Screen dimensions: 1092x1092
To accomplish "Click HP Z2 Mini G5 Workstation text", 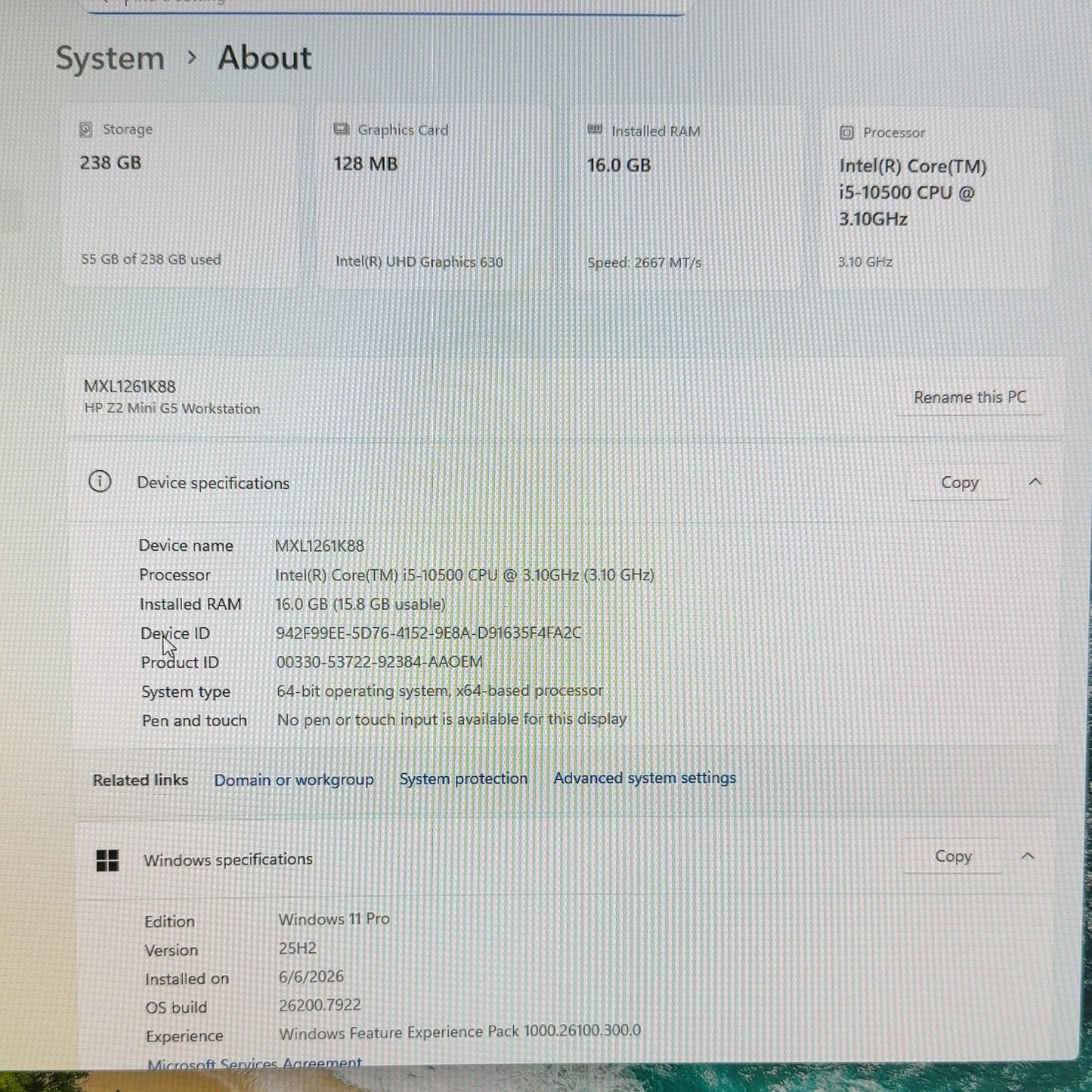I will point(172,409).
